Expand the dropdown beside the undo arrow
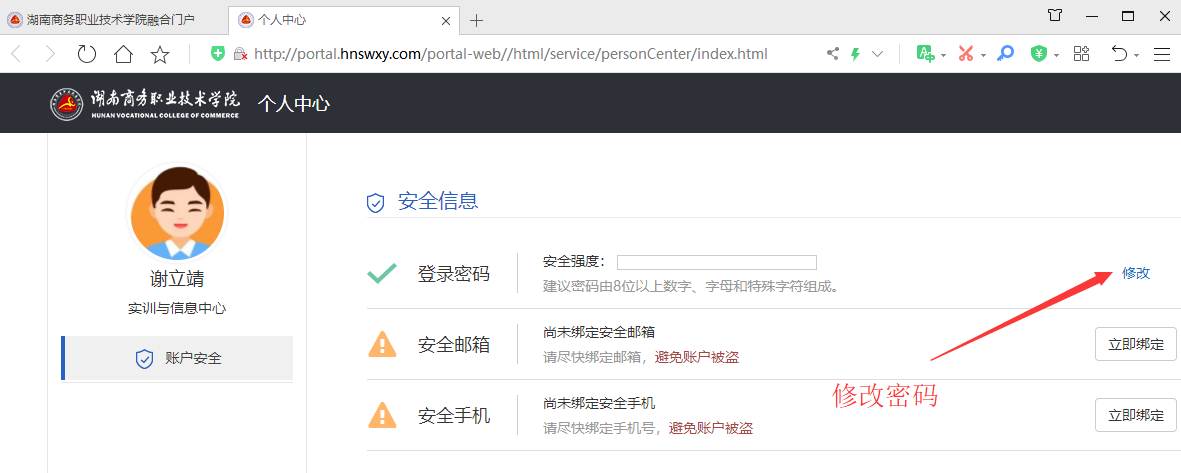 (x=1137, y=55)
